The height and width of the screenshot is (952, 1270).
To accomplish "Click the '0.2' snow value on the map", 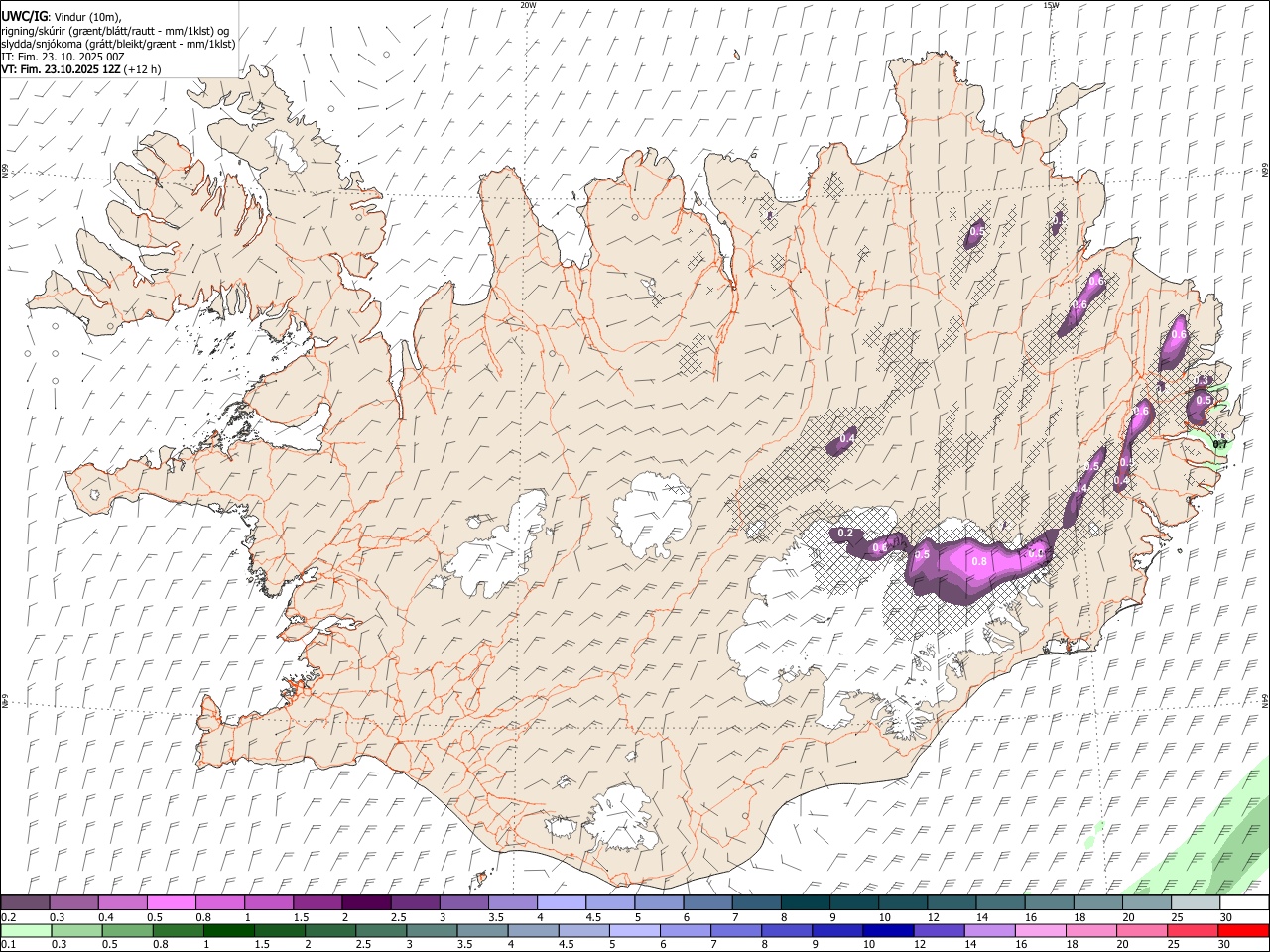I will (x=845, y=534).
